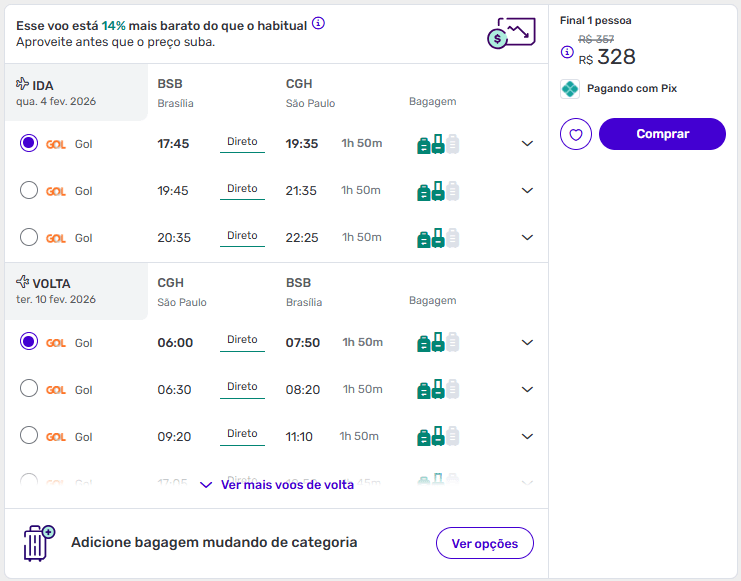The width and height of the screenshot is (741, 581).
Task: Expand details of 17:45 outbound flight
Action: pyautogui.click(x=528, y=144)
